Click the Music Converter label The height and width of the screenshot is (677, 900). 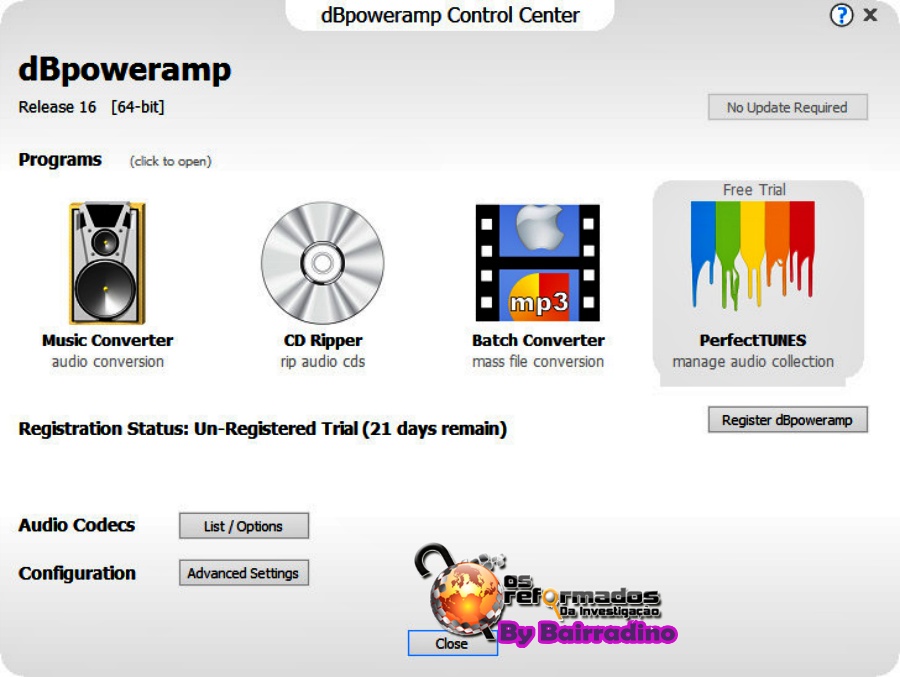pyautogui.click(x=107, y=341)
